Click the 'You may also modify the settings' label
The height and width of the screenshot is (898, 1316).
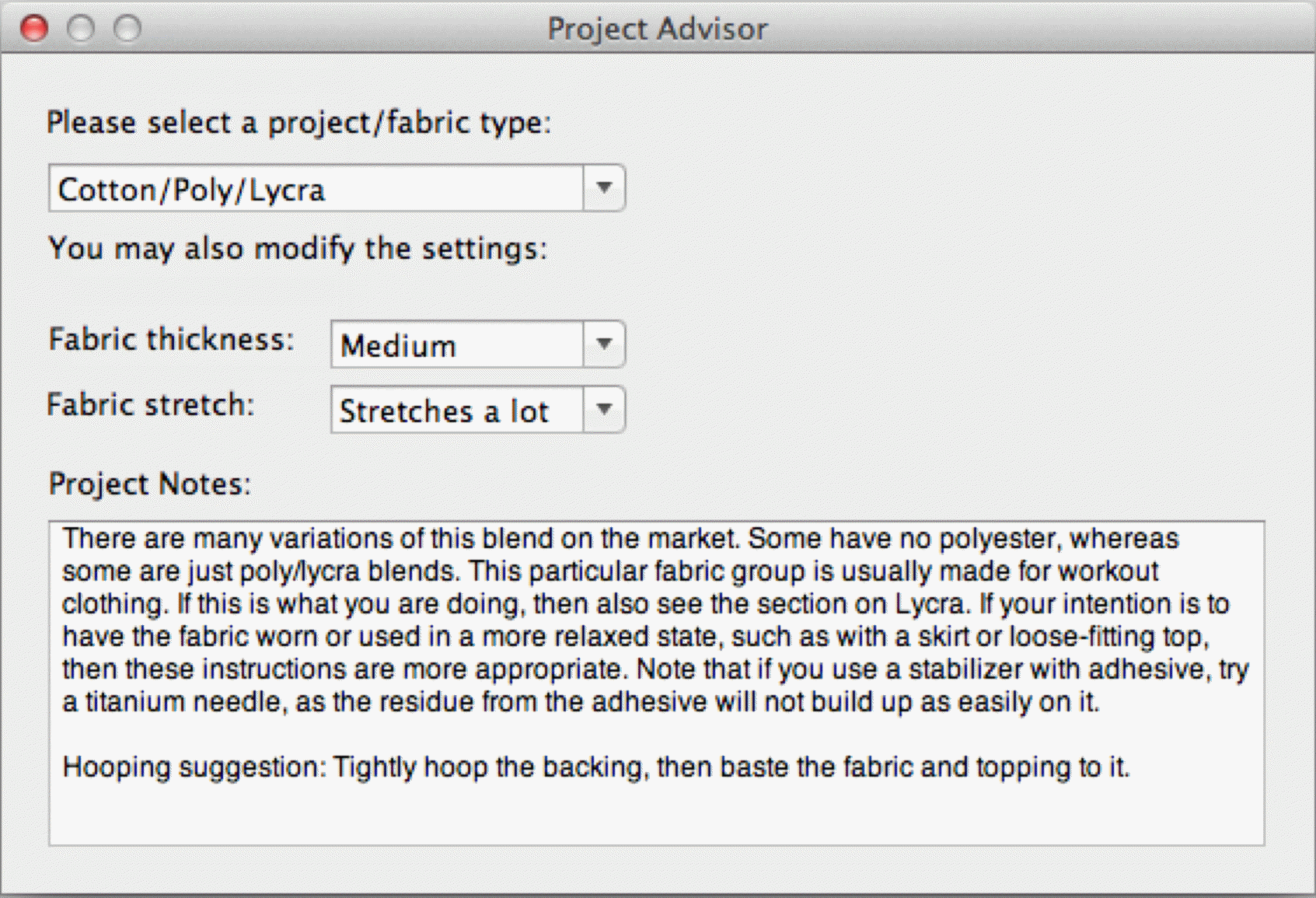coord(298,249)
